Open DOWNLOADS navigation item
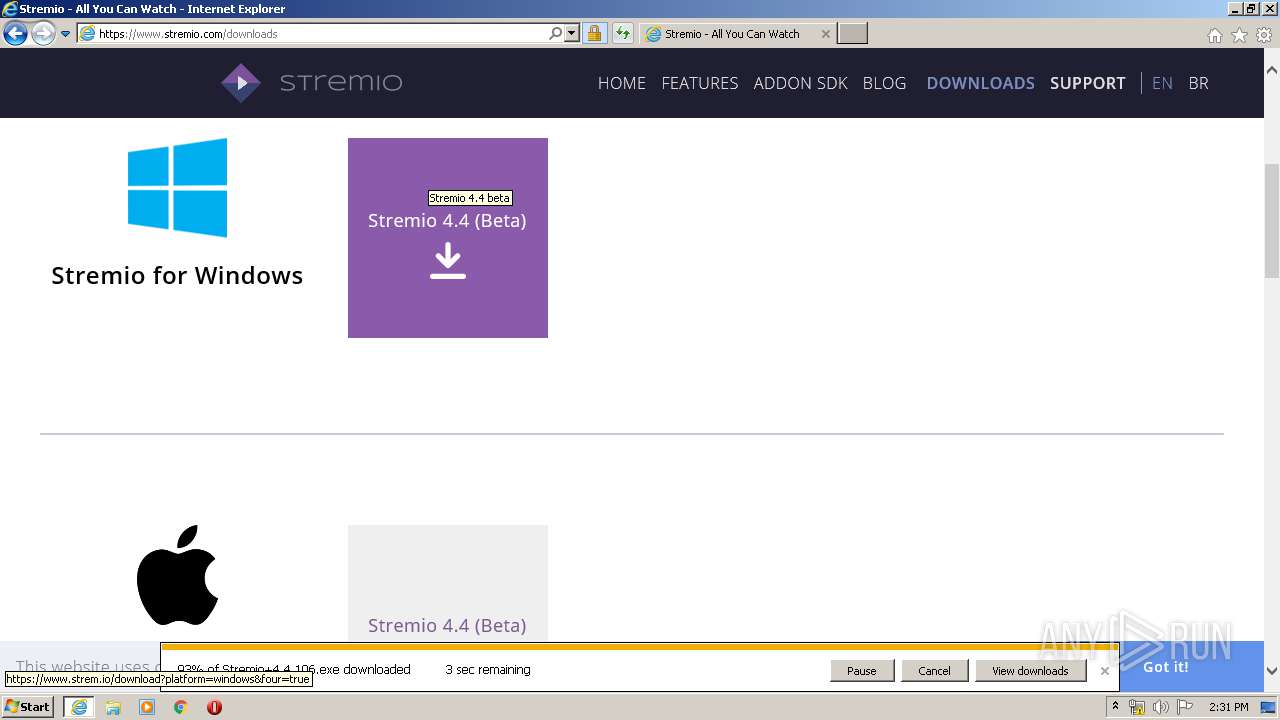The image size is (1280, 720). [x=980, y=83]
